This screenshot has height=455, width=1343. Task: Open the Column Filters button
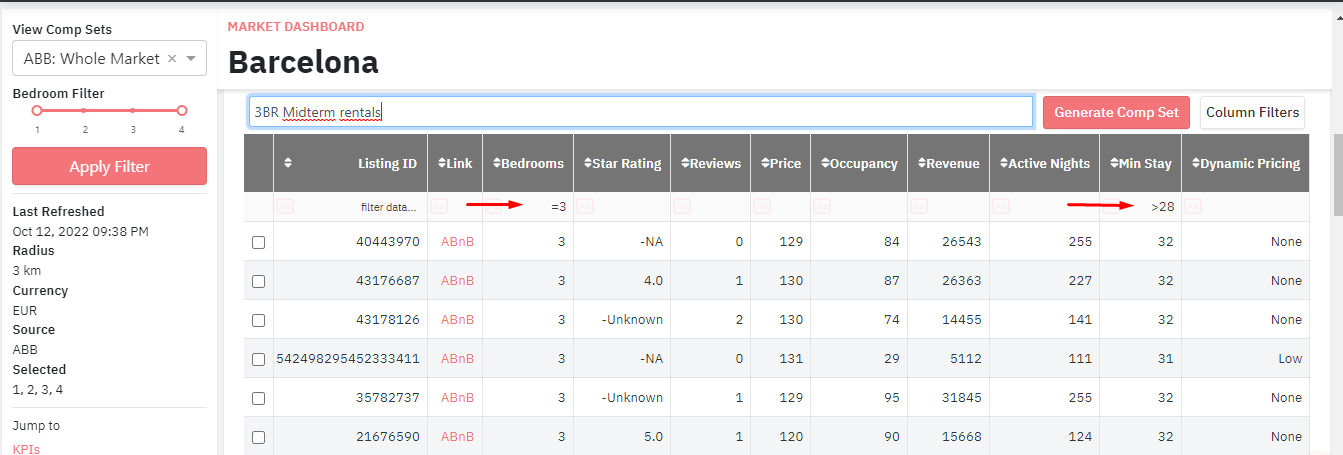point(1252,112)
